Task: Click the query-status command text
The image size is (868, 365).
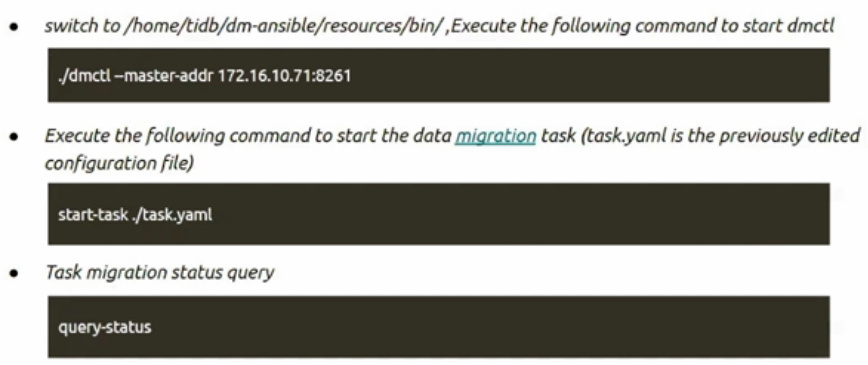Action: pyautogui.click(x=105, y=327)
